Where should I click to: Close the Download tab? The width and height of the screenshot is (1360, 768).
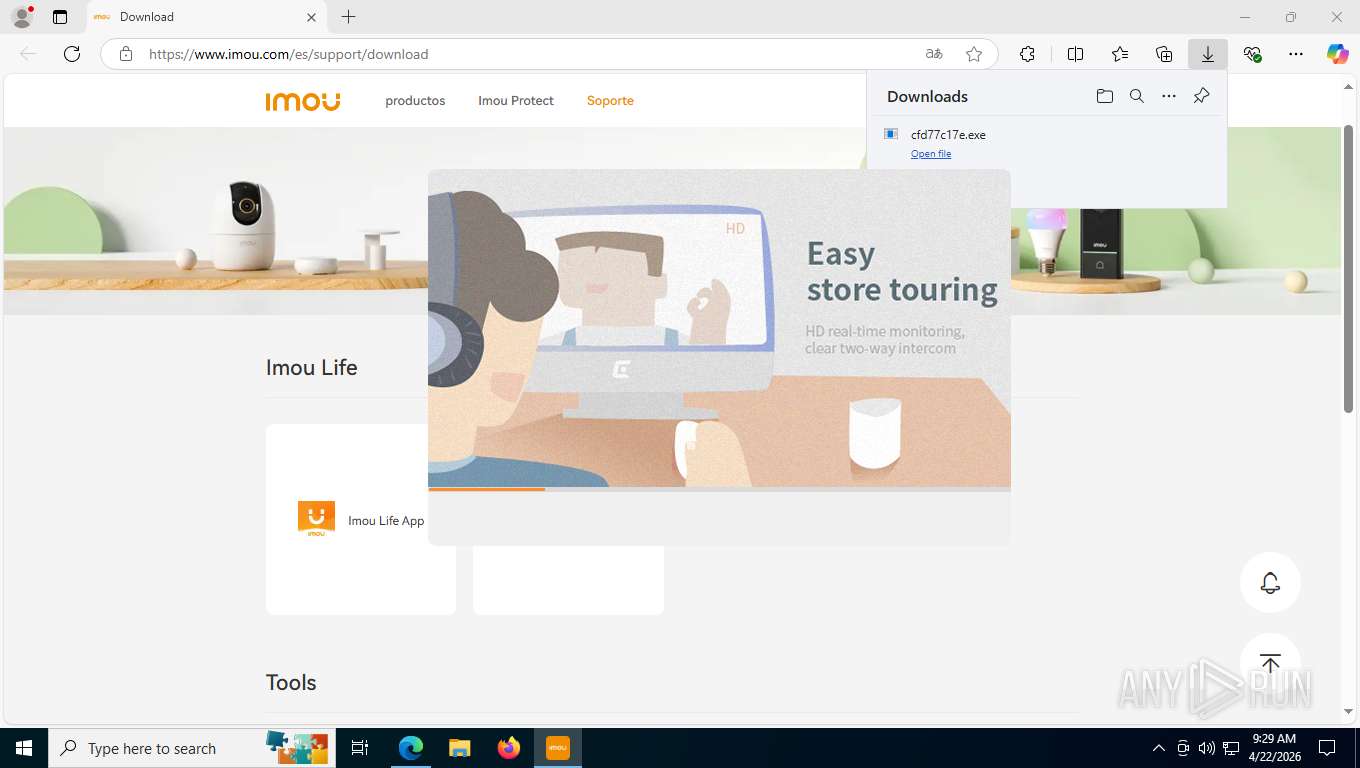pyautogui.click(x=311, y=17)
